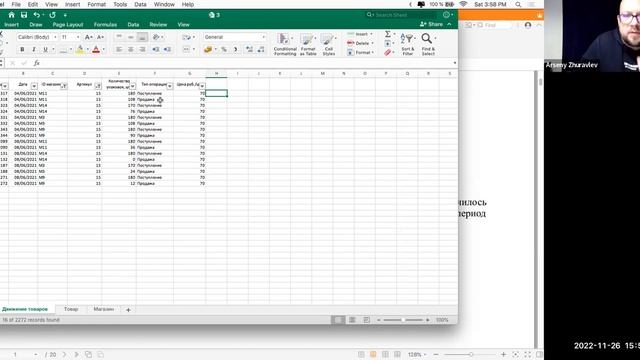Align text left
This screenshot has height=360, width=640.
click(119, 49)
